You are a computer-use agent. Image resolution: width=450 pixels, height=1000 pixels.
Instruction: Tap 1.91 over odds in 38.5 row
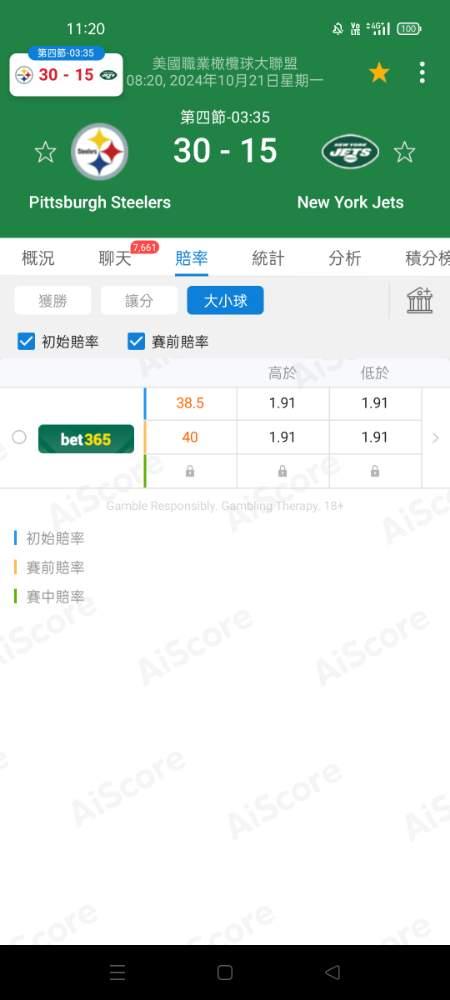coord(282,403)
